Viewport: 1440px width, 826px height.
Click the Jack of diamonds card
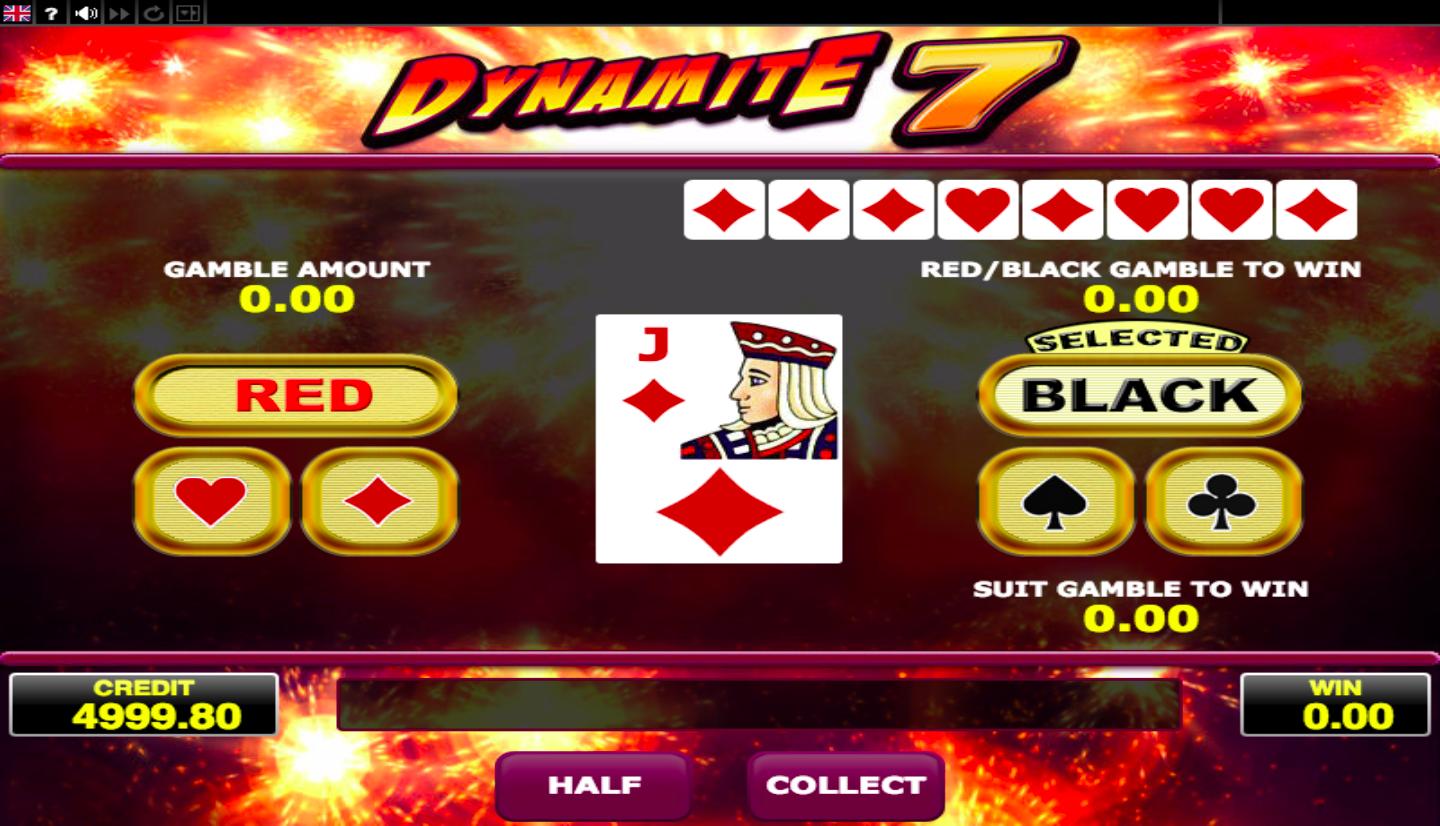click(x=719, y=439)
